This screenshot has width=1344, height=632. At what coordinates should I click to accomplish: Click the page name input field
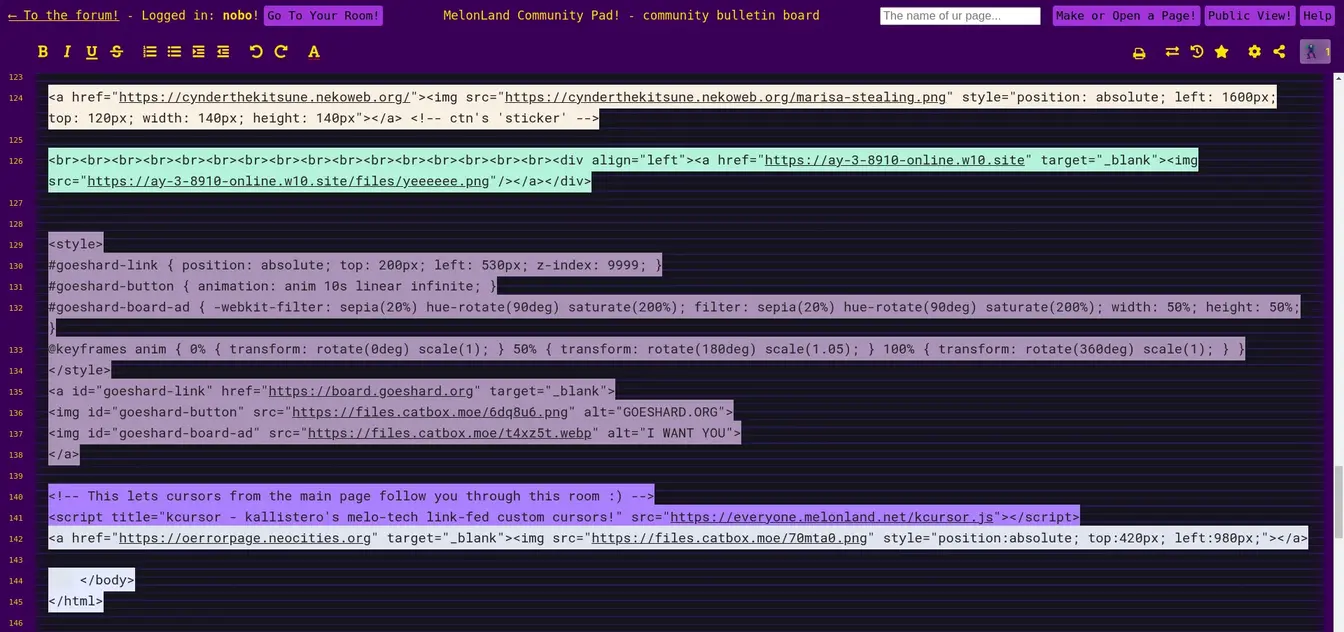[x=959, y=16]
